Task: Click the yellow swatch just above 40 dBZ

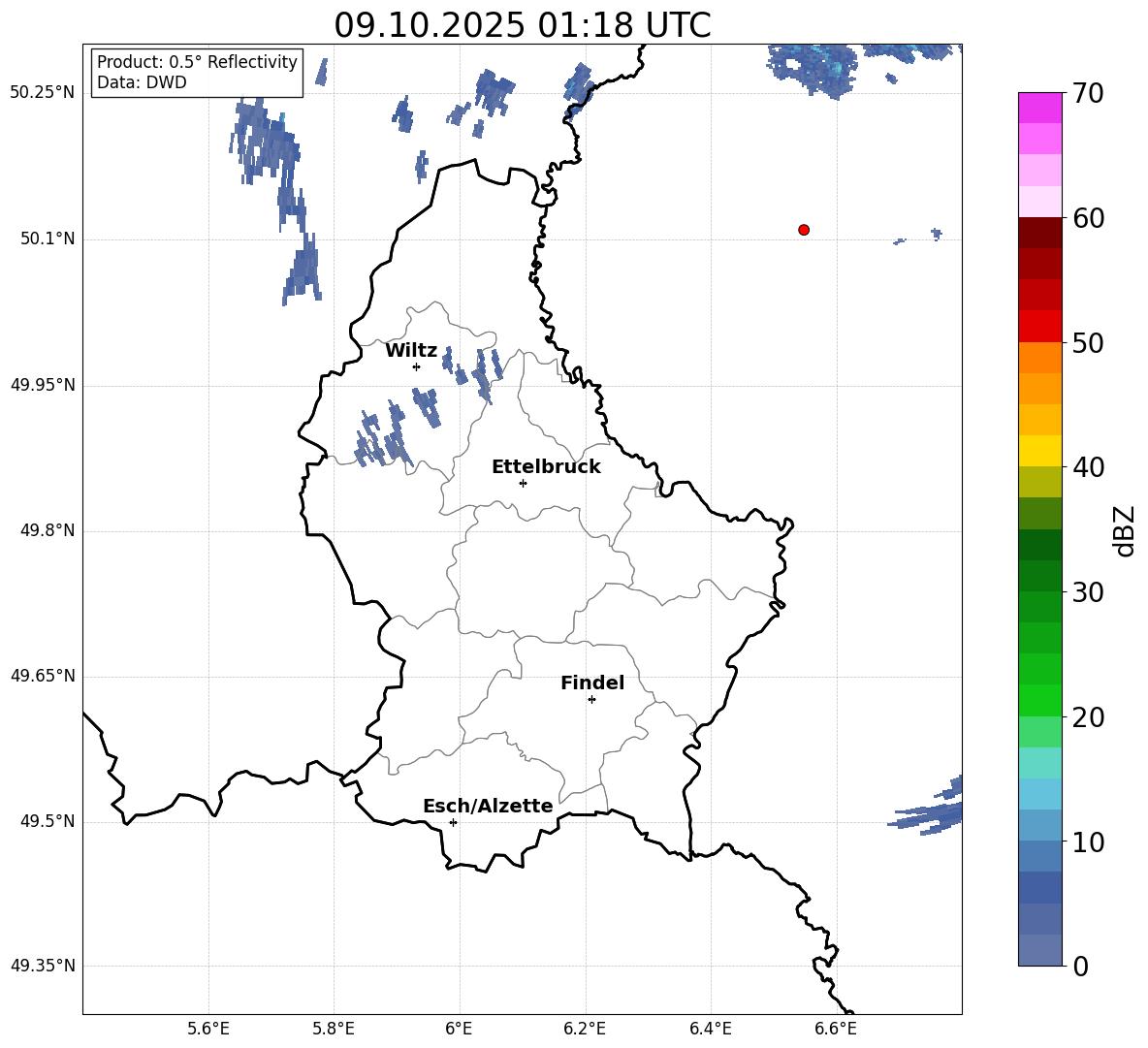Action: tap(1039, 451)
